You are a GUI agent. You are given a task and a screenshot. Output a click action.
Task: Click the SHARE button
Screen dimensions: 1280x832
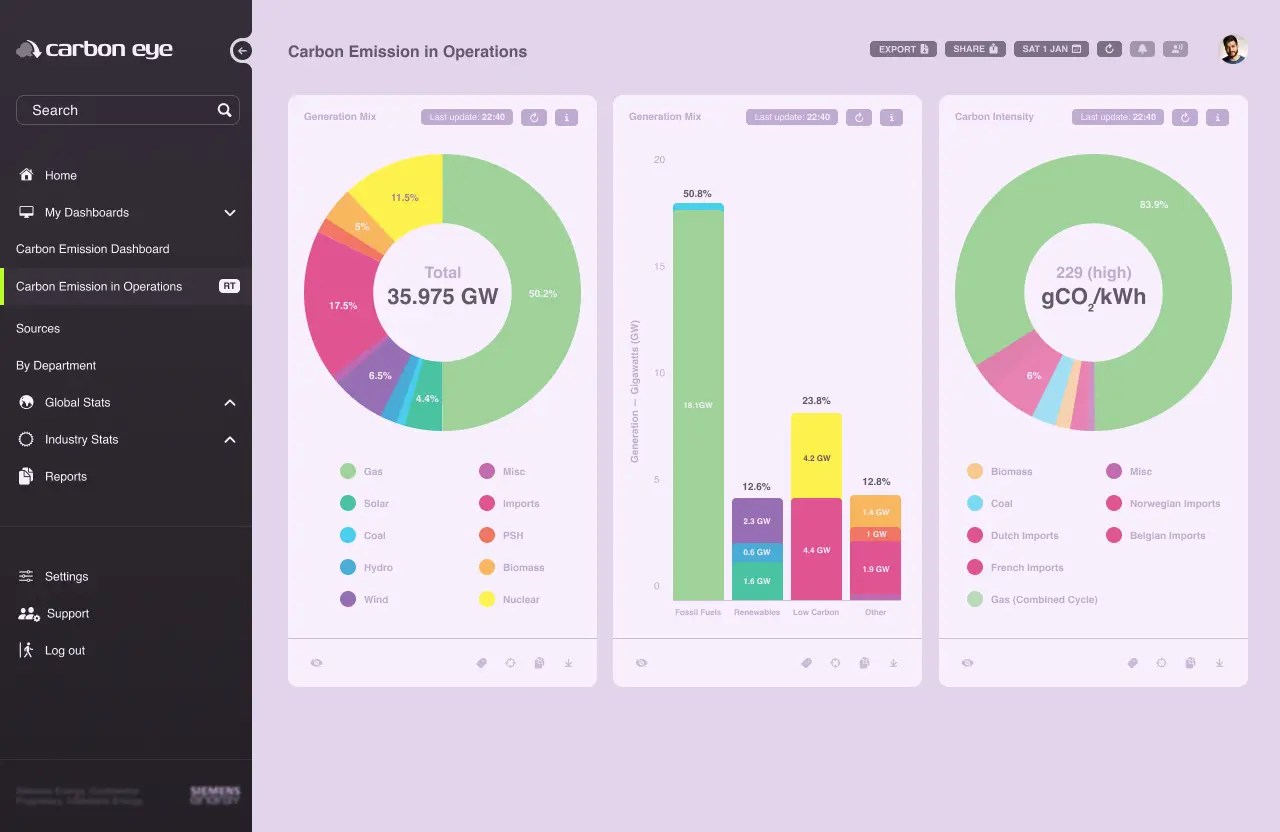click(975, 49)
